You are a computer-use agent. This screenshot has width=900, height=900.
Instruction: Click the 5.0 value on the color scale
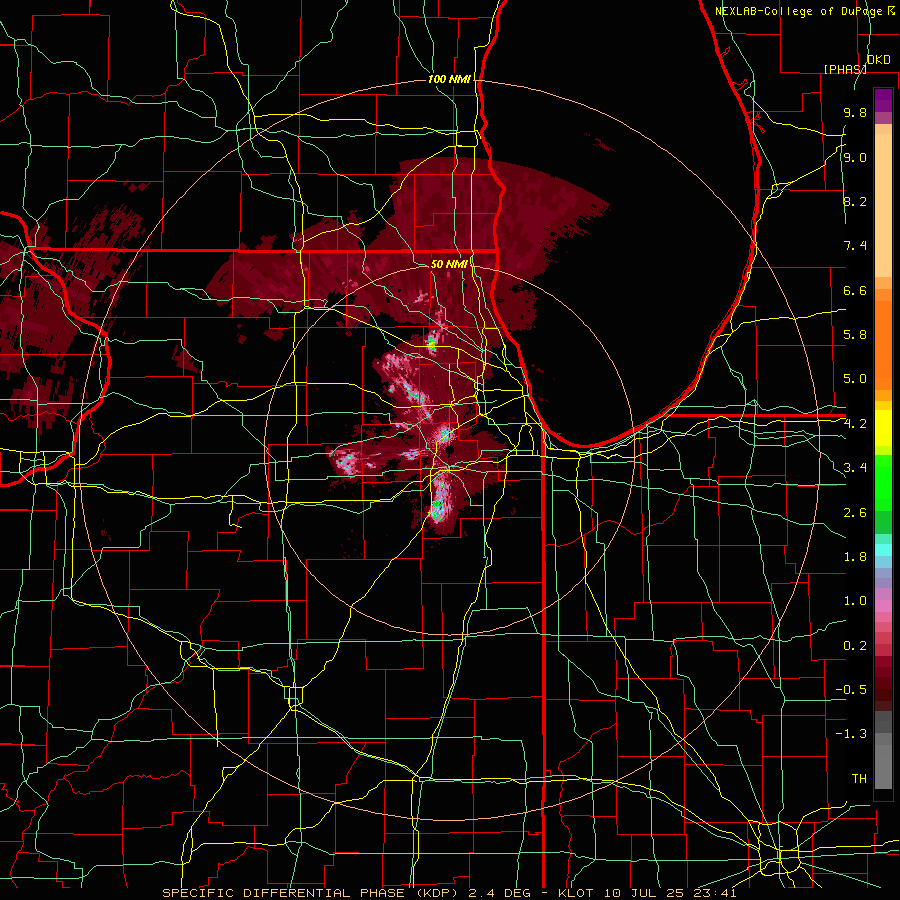click(x=855, y=379)
